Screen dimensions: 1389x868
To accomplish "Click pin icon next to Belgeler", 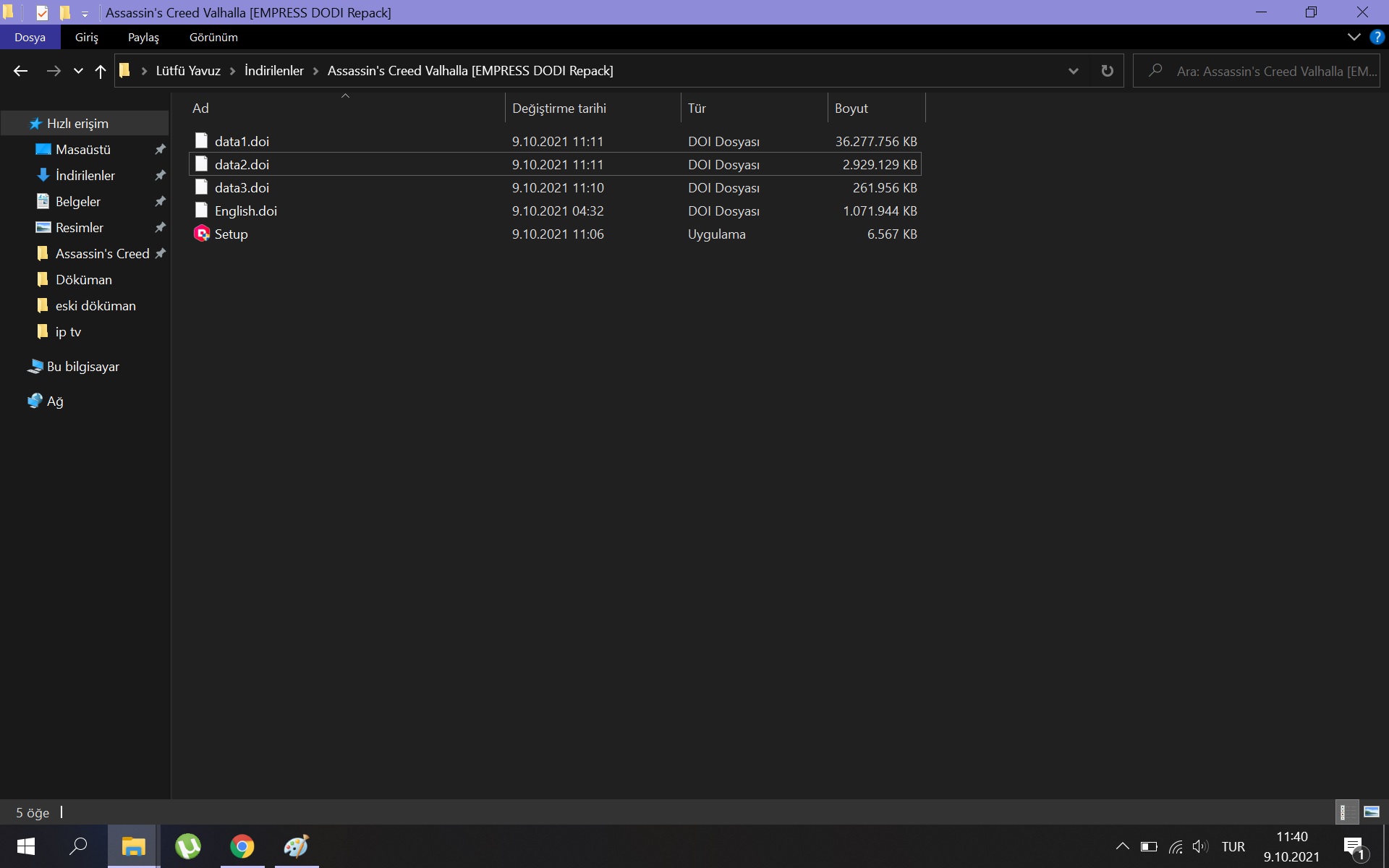I will pyautogui.click(x=160, y=201).
